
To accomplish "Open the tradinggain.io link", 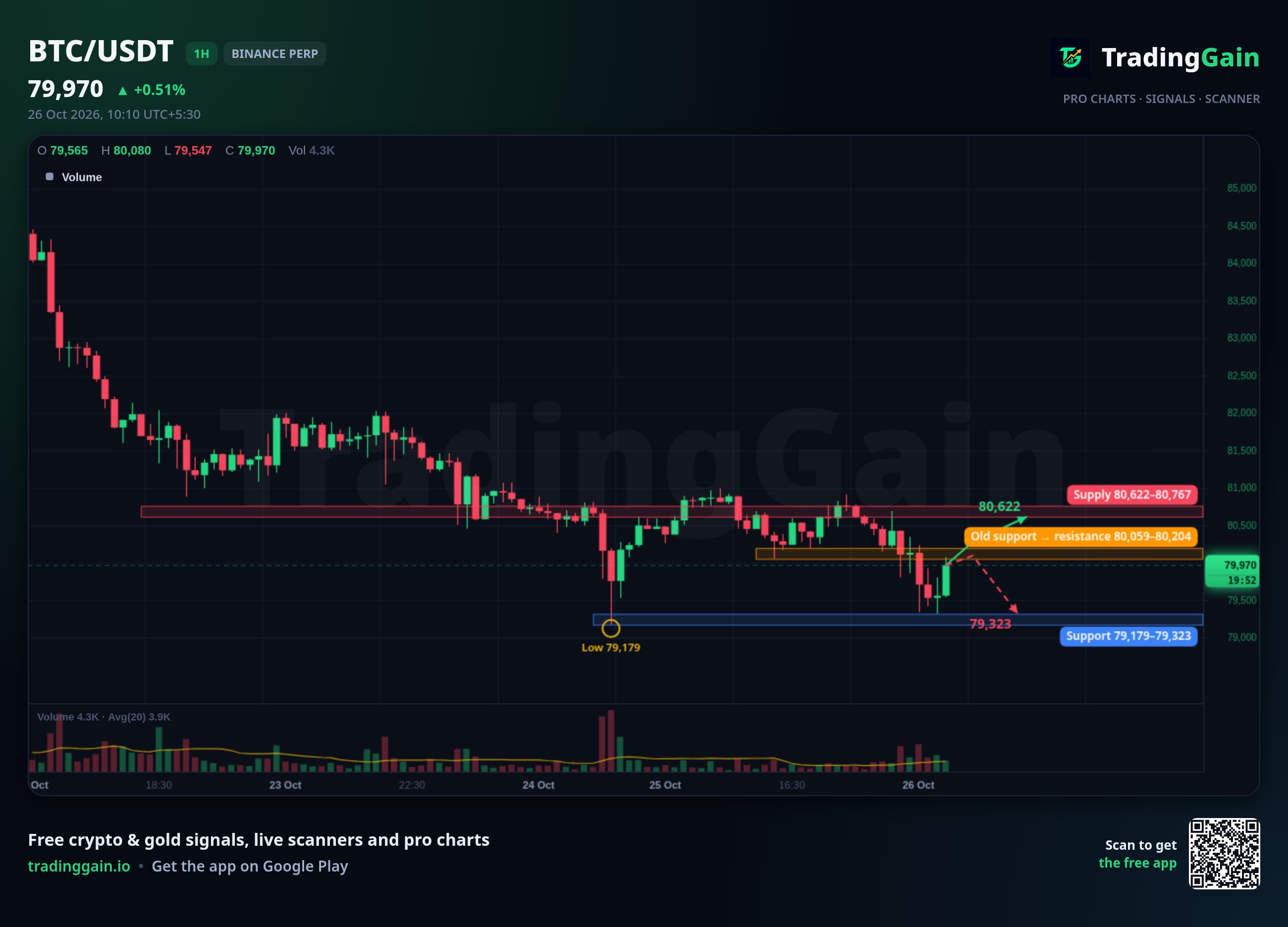I will pyautogui.click(x=79, y=866).
